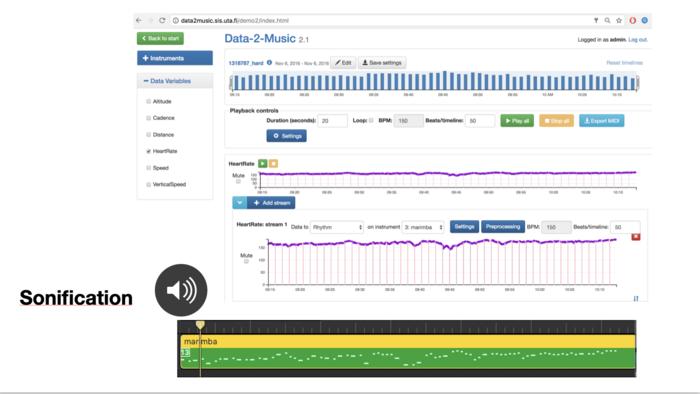Open the Data to Rhythm dropdown
The height and width of the screenshot is (394, 700).
point(337,227)
